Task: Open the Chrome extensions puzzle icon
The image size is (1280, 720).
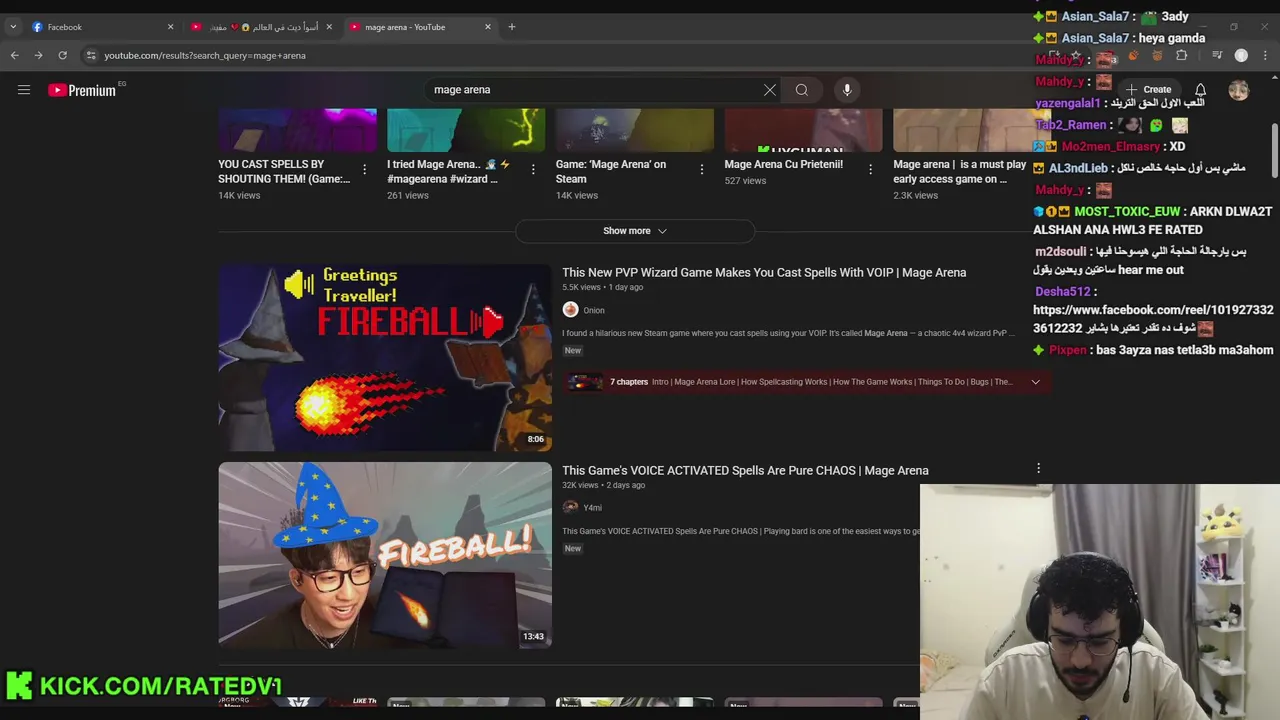Action: [x=1181, y=56]
